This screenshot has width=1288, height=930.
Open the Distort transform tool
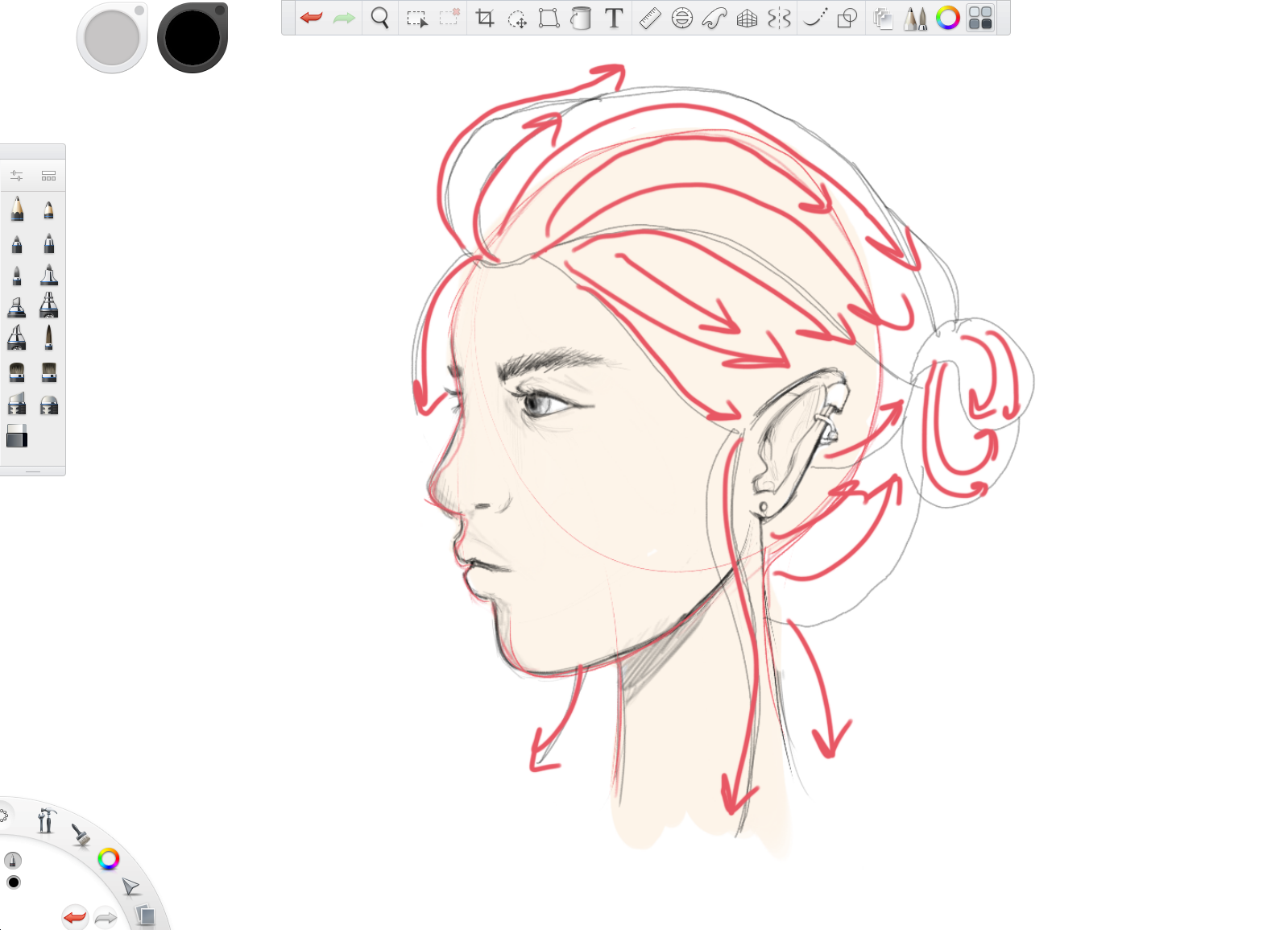pos(549,18)
